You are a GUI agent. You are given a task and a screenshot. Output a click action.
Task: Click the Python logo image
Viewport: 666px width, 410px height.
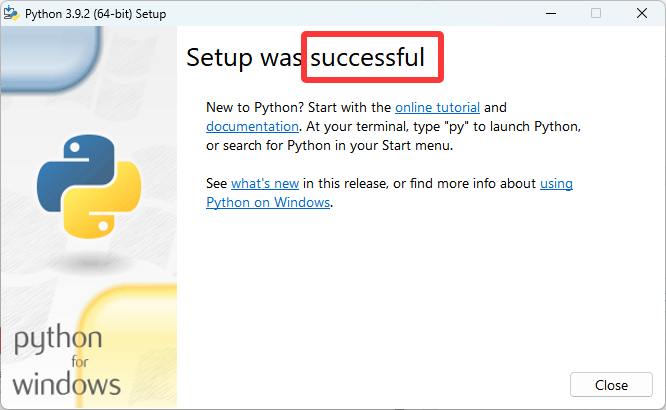tap(89, 186)
